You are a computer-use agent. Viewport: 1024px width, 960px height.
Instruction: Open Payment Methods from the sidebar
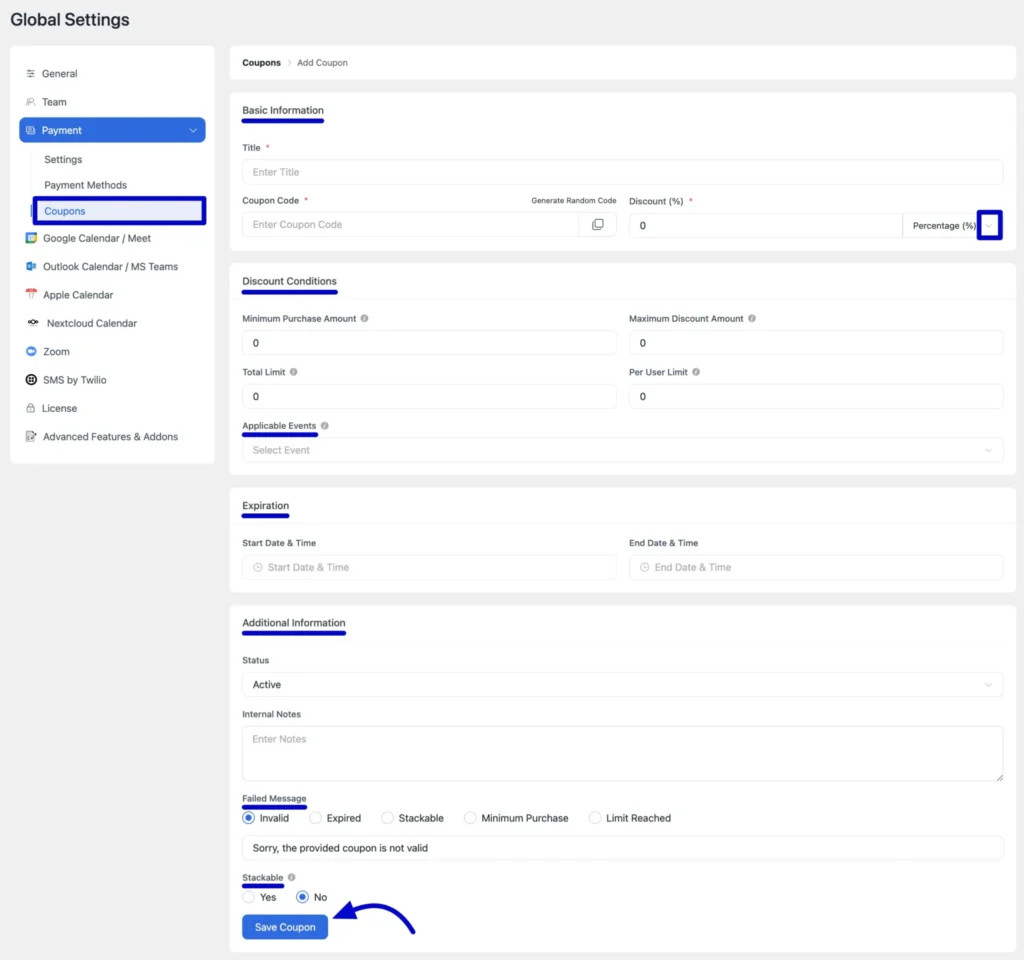tap(85, 185)
